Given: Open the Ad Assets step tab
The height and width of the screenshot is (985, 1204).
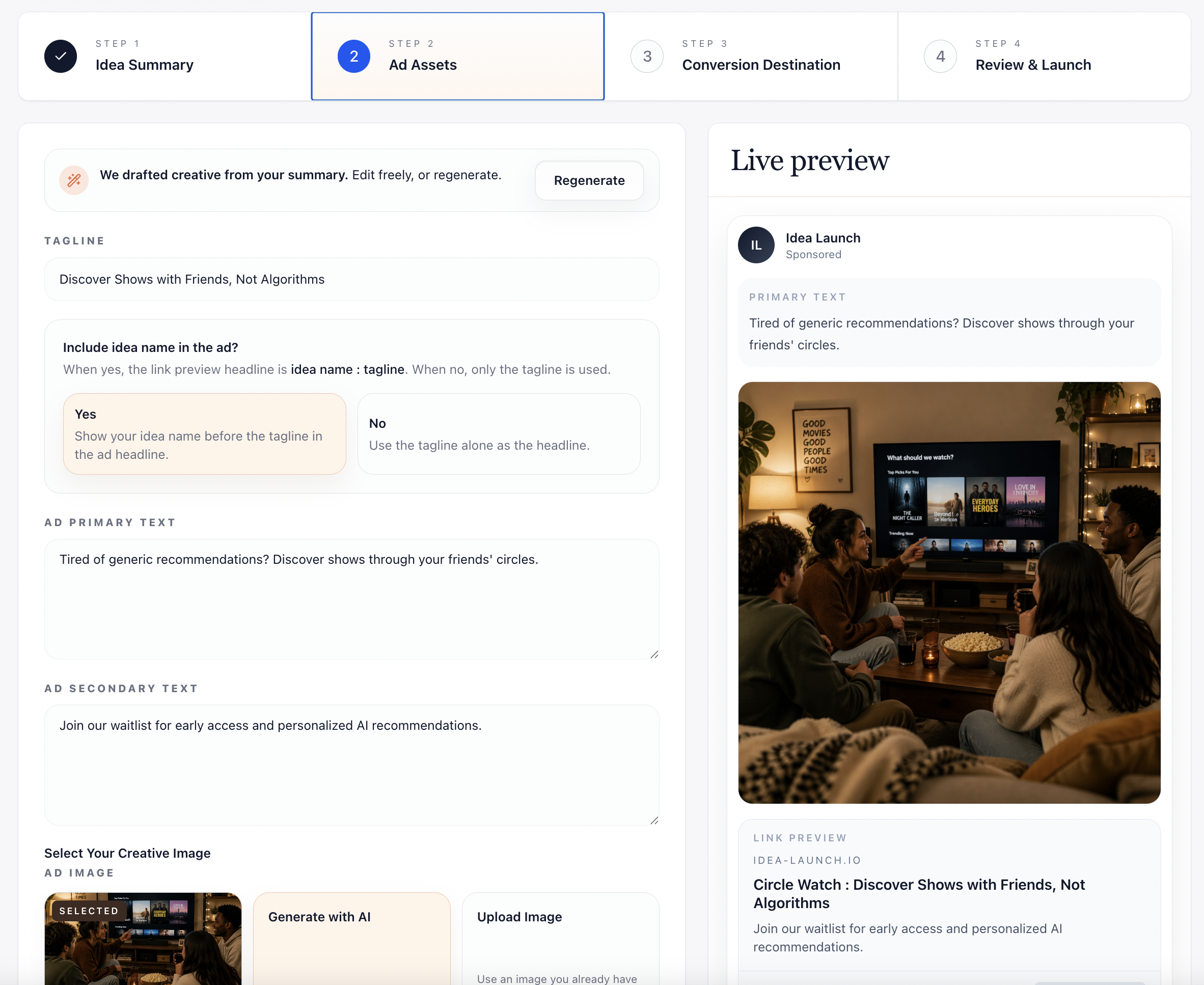Looking at the screenshot, I should coord(458,56).
